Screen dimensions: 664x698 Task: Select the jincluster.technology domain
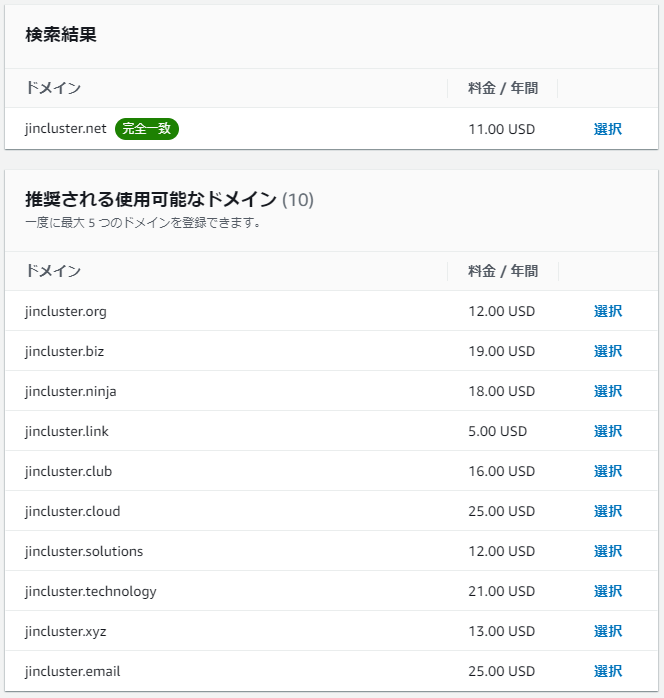click(607, 591)
